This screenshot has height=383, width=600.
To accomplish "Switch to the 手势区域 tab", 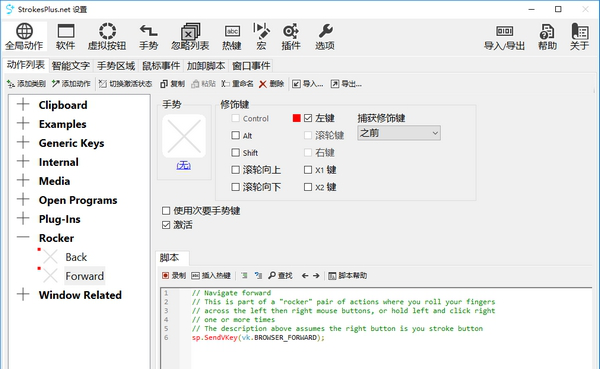I will [x=116, y=66].
